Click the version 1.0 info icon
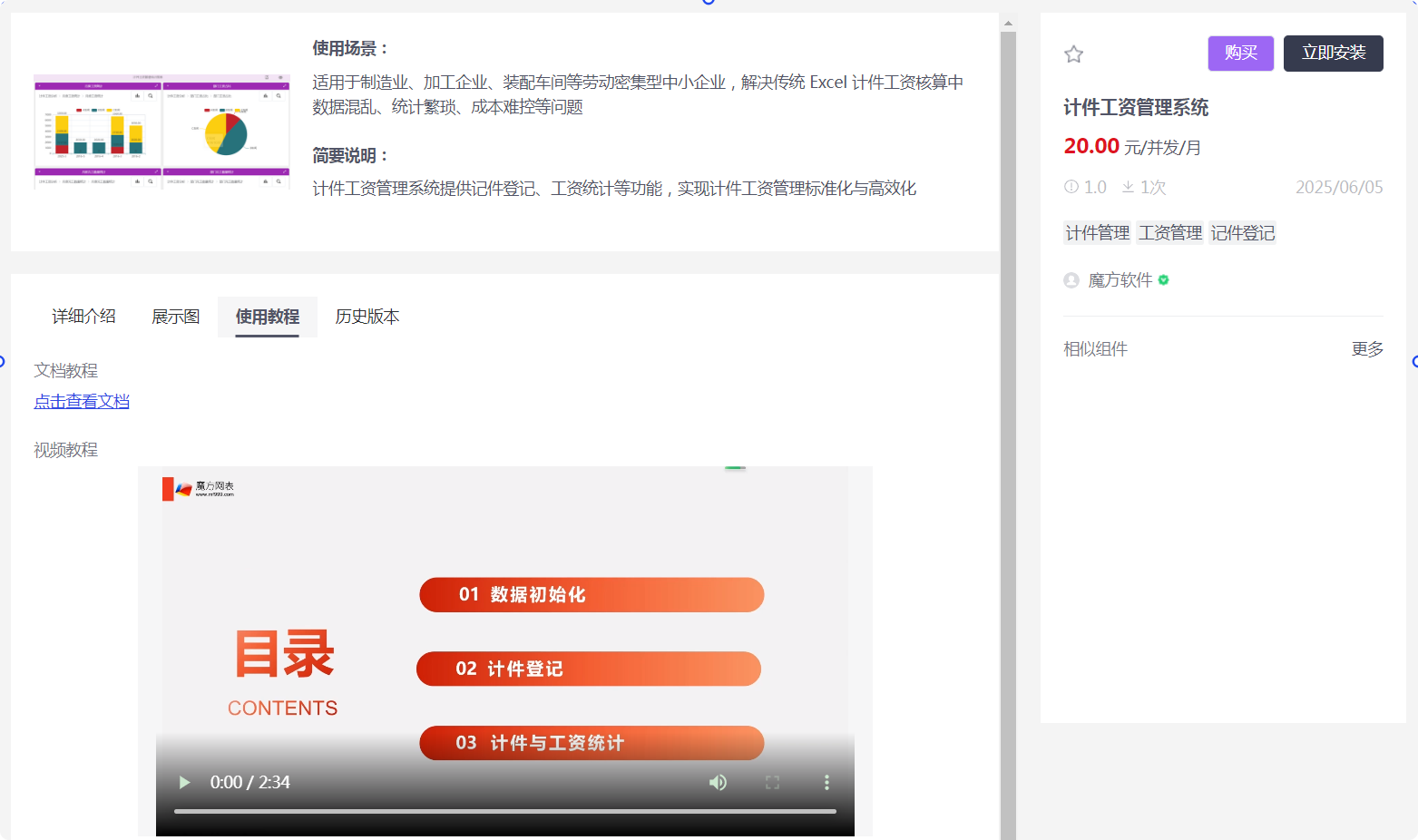This screenshot has height=840, width=1418. pos(1071,187)
